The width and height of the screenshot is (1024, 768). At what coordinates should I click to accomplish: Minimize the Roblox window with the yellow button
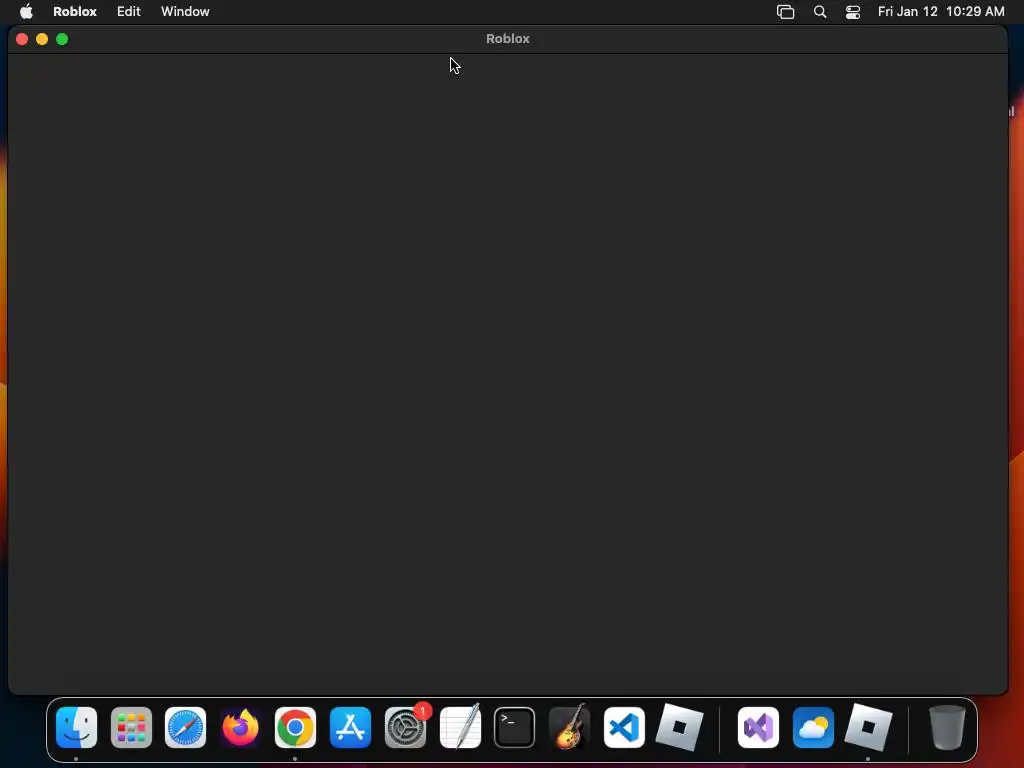coord(42,39)
